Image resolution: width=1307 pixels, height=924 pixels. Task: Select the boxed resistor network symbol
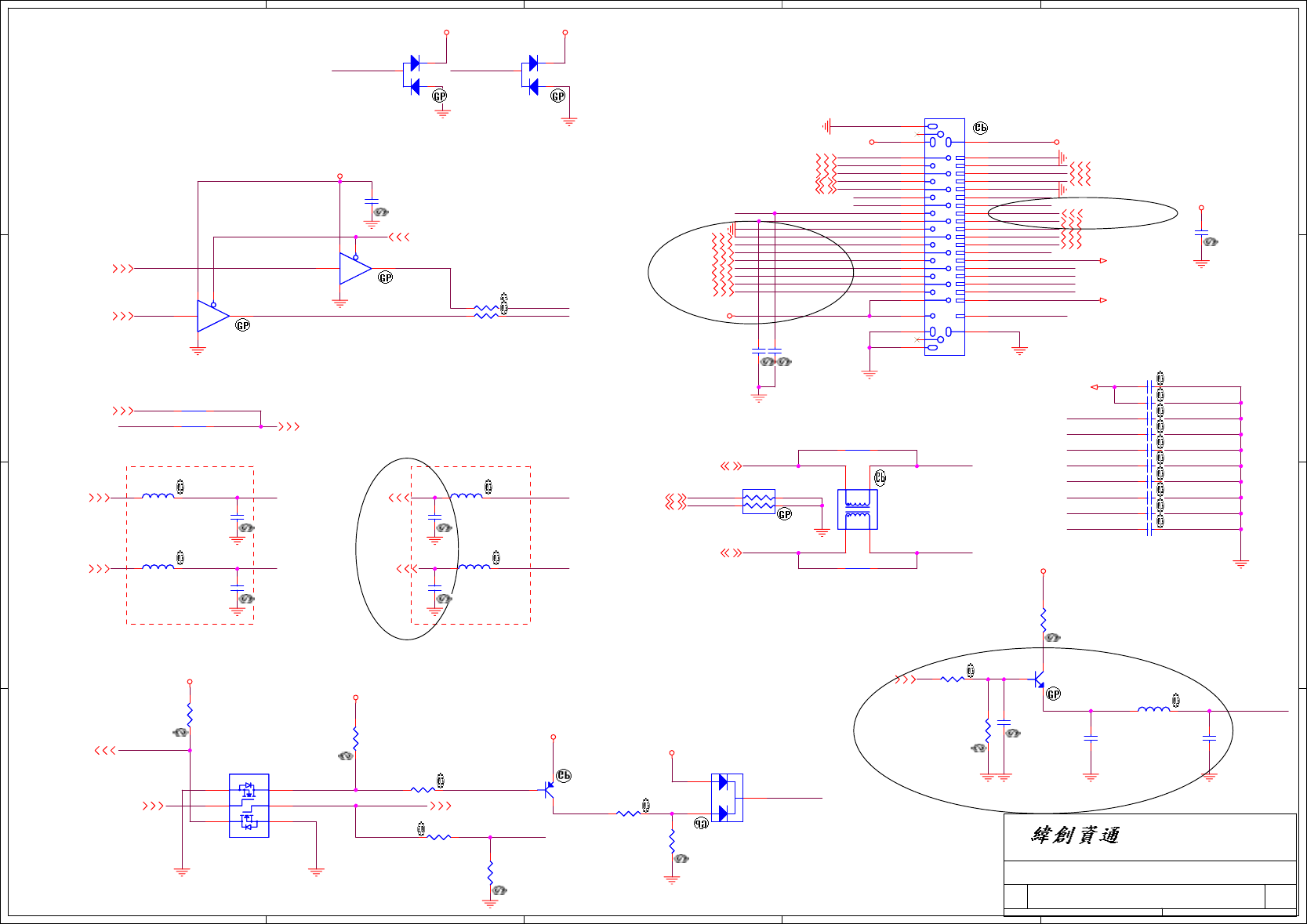[x=758, y=502]
